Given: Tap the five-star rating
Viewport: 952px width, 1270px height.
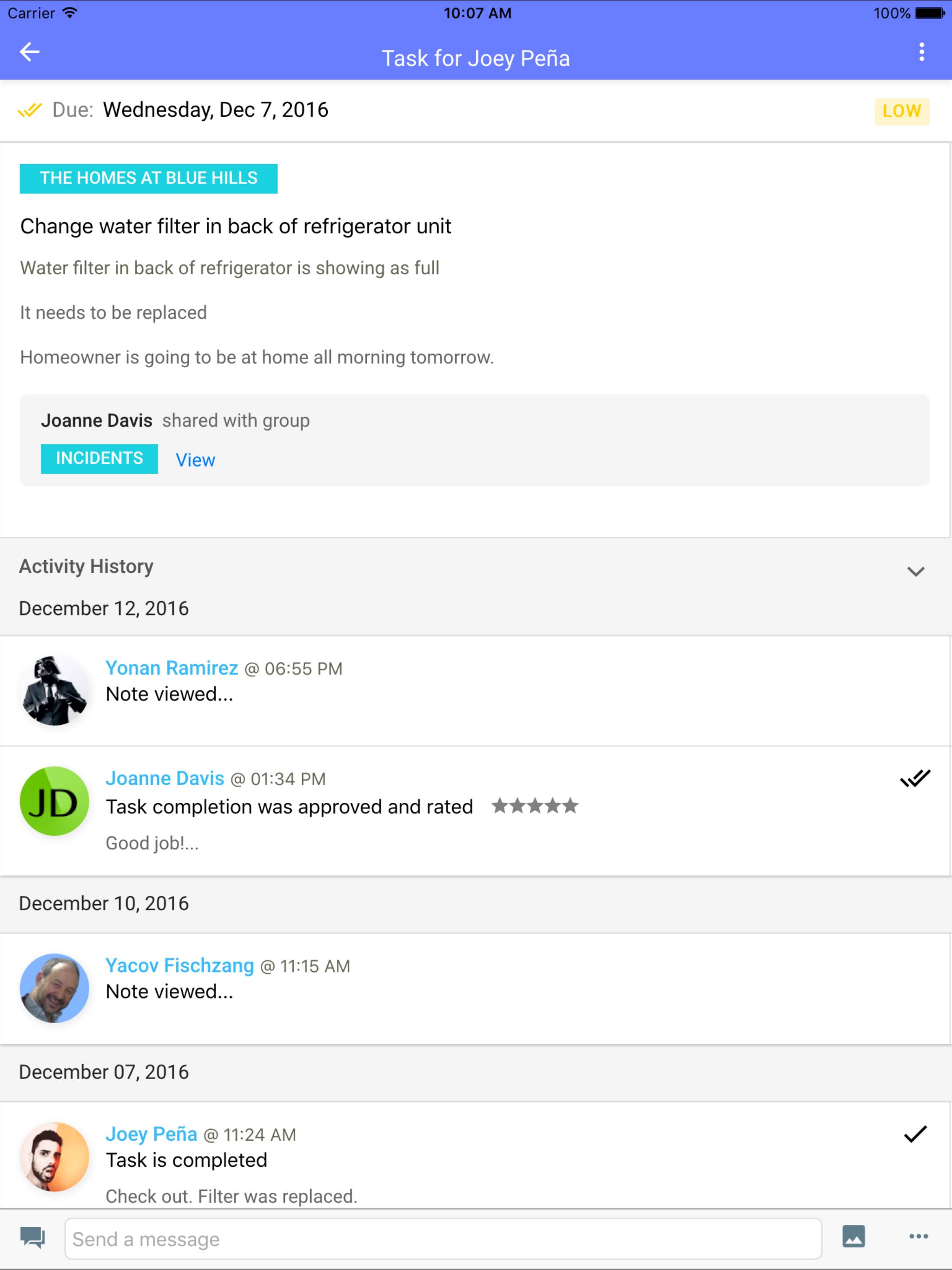Looking at the screenshot, I should point(535,806).
